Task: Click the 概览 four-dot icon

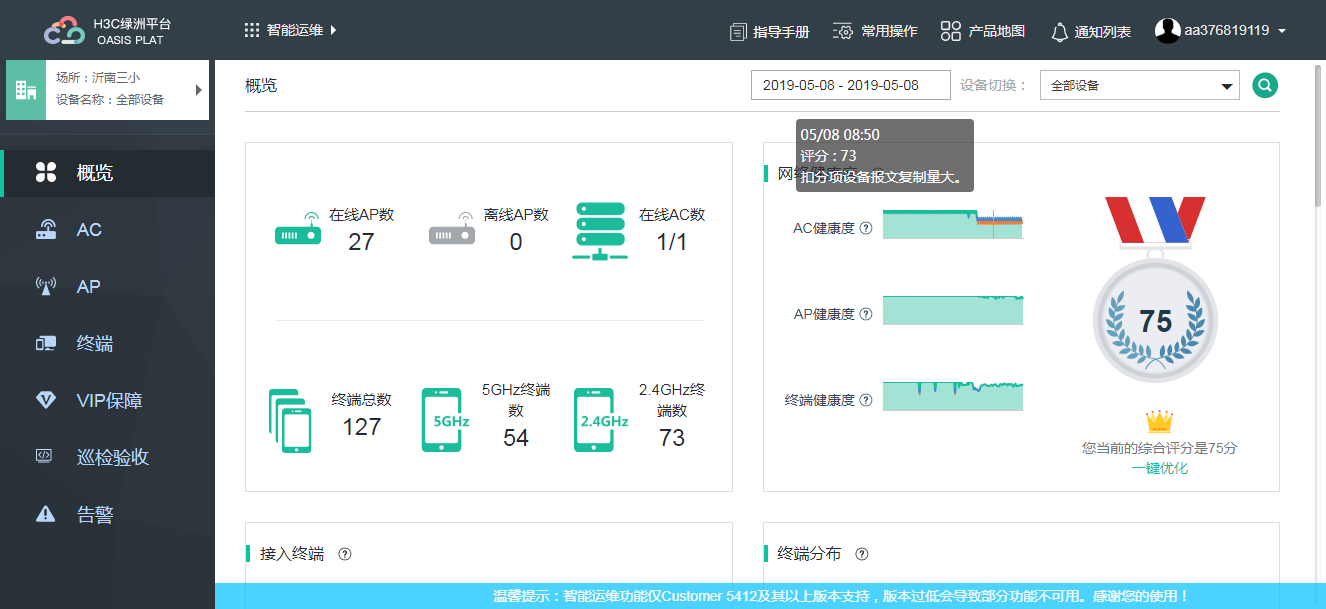Action: pos(46,172)
